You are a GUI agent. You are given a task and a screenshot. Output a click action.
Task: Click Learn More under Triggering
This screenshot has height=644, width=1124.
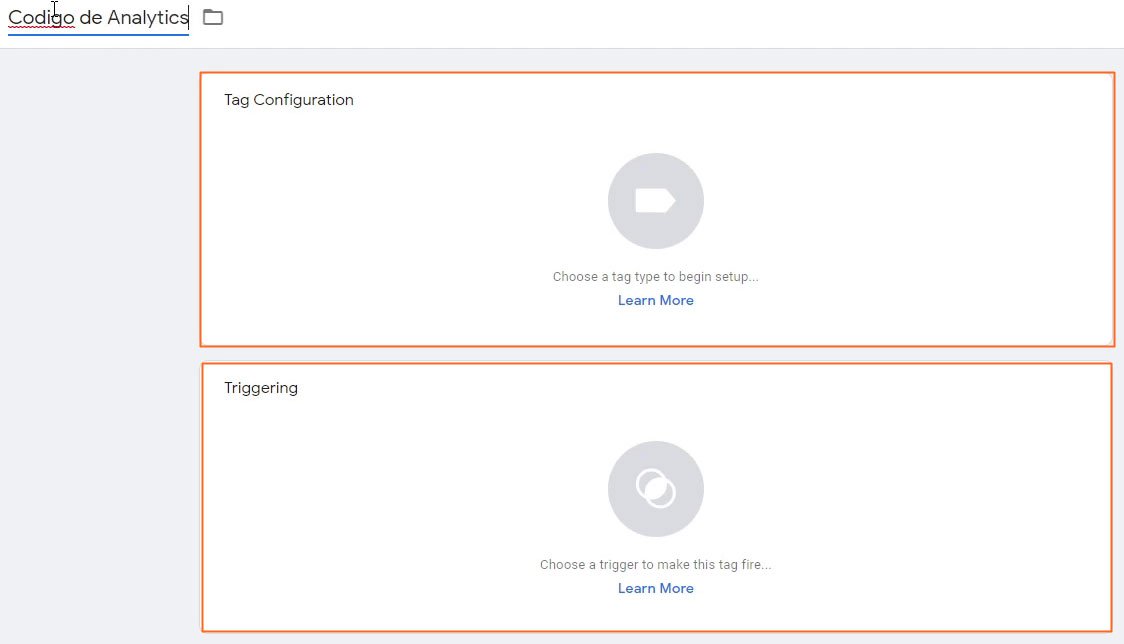(x=656, y=588)
